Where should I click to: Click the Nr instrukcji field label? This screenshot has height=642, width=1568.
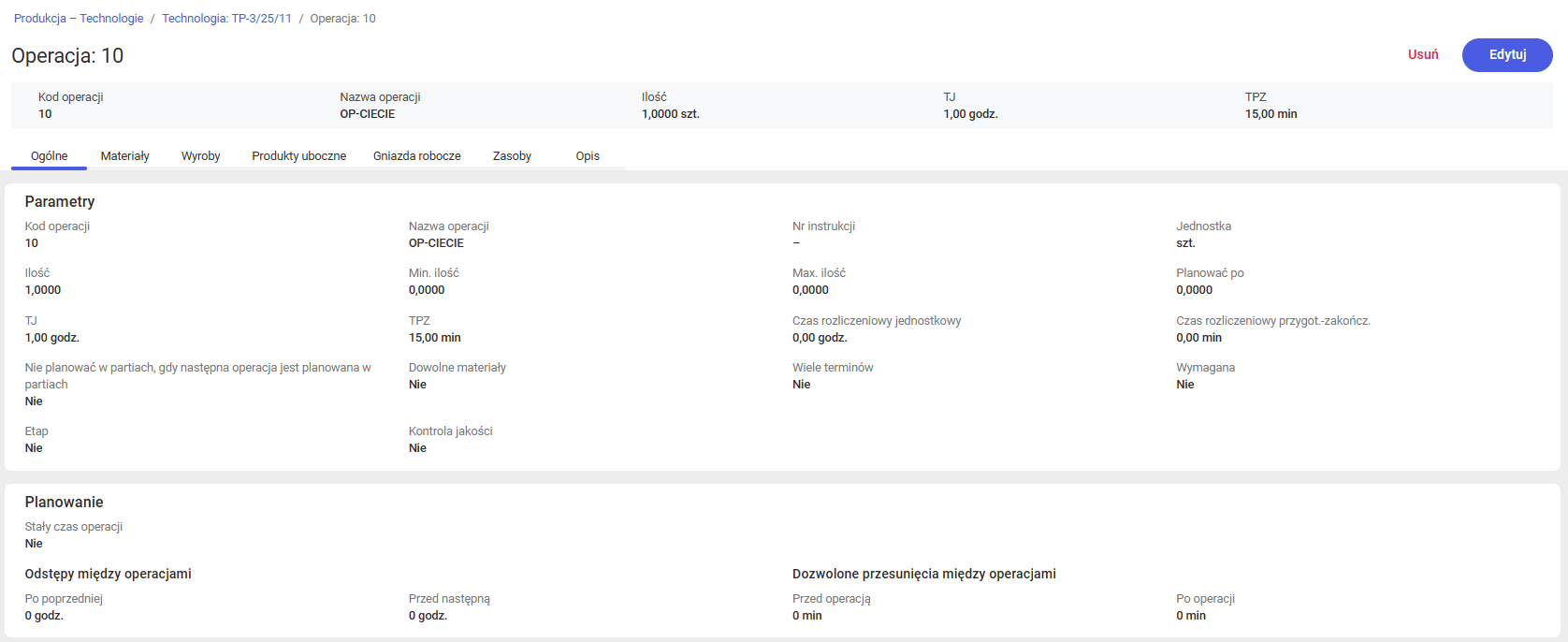(823, 226)
